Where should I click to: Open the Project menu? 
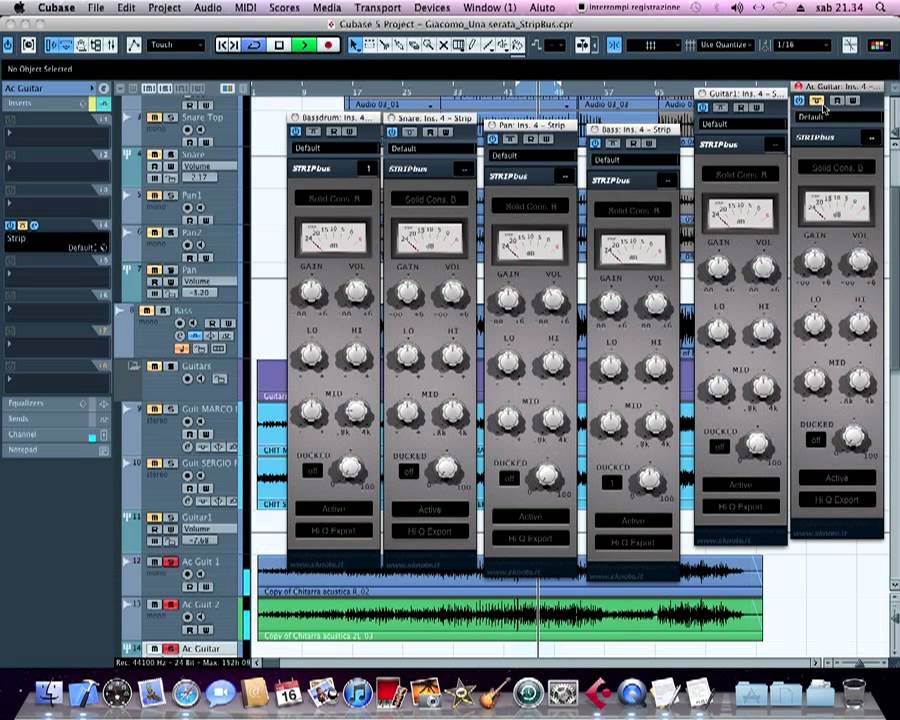pyautogui.click(x=164, y=7)
